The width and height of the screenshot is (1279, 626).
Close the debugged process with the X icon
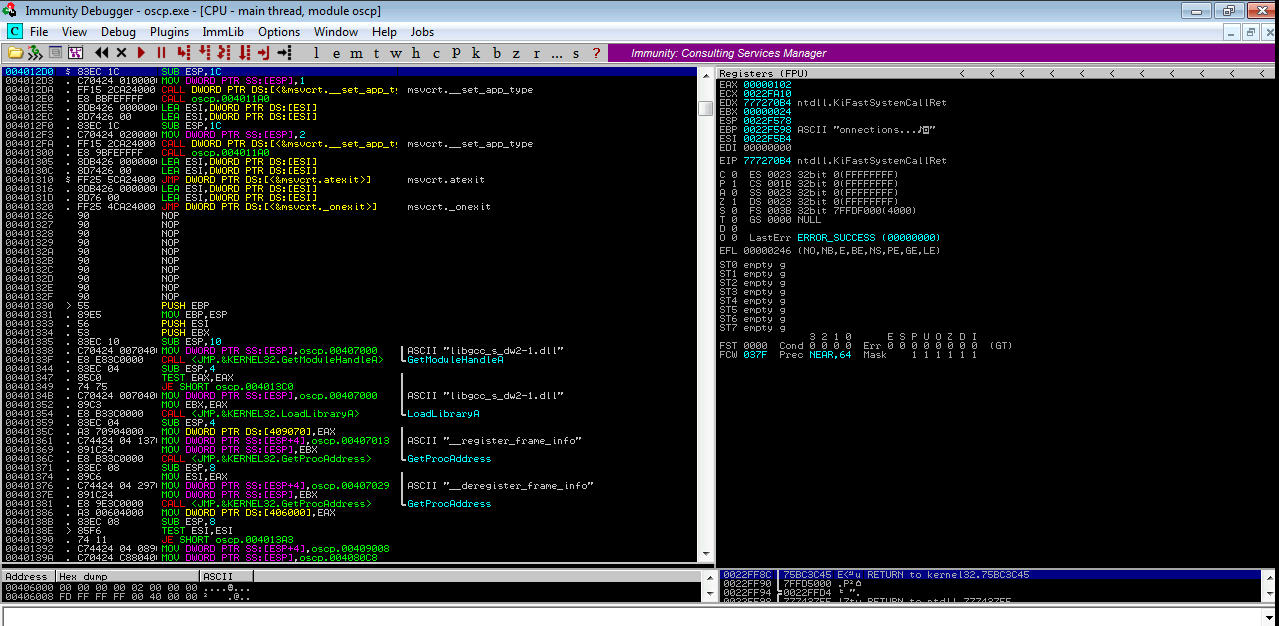click(121, 52)
